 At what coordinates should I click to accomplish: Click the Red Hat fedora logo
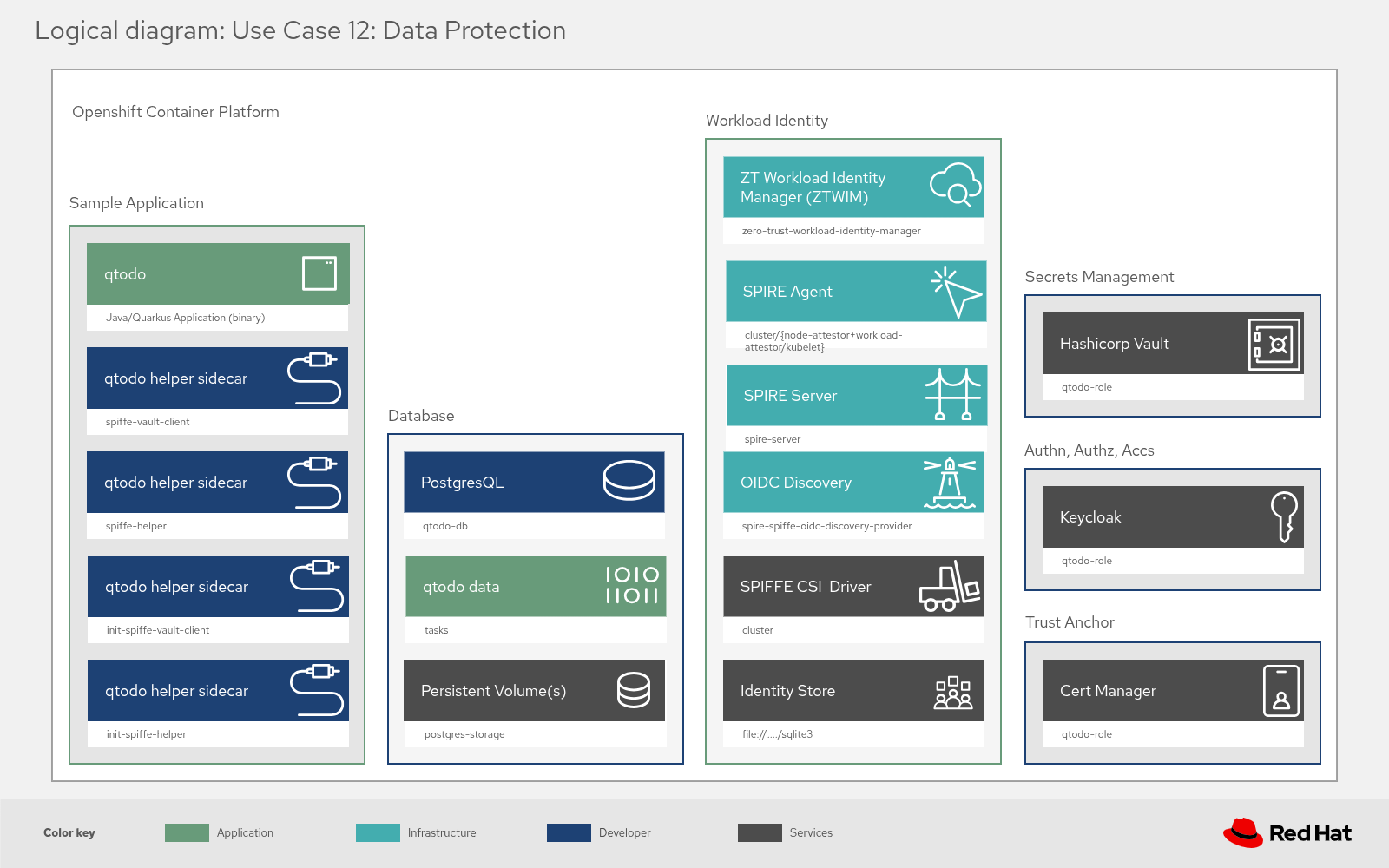pos(1243,832)
